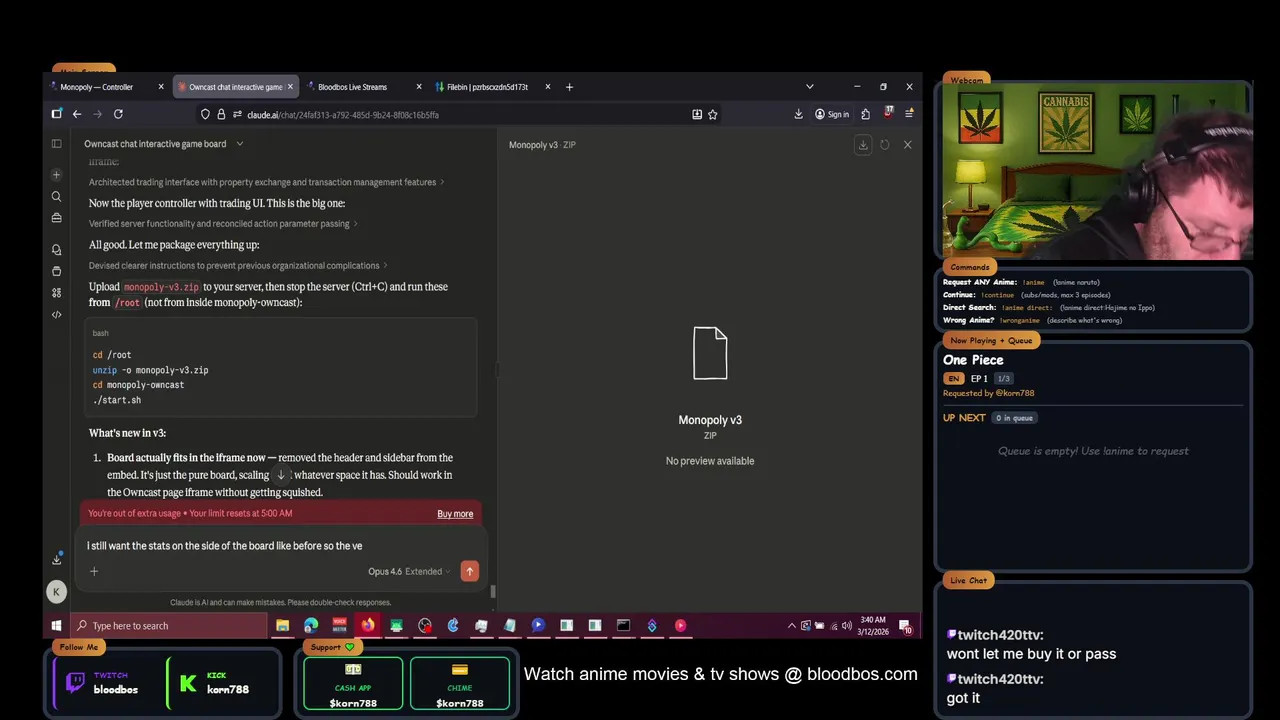
Task: Open the Windows Start menu
Action: pyautogui.click(x=56, y=626)
